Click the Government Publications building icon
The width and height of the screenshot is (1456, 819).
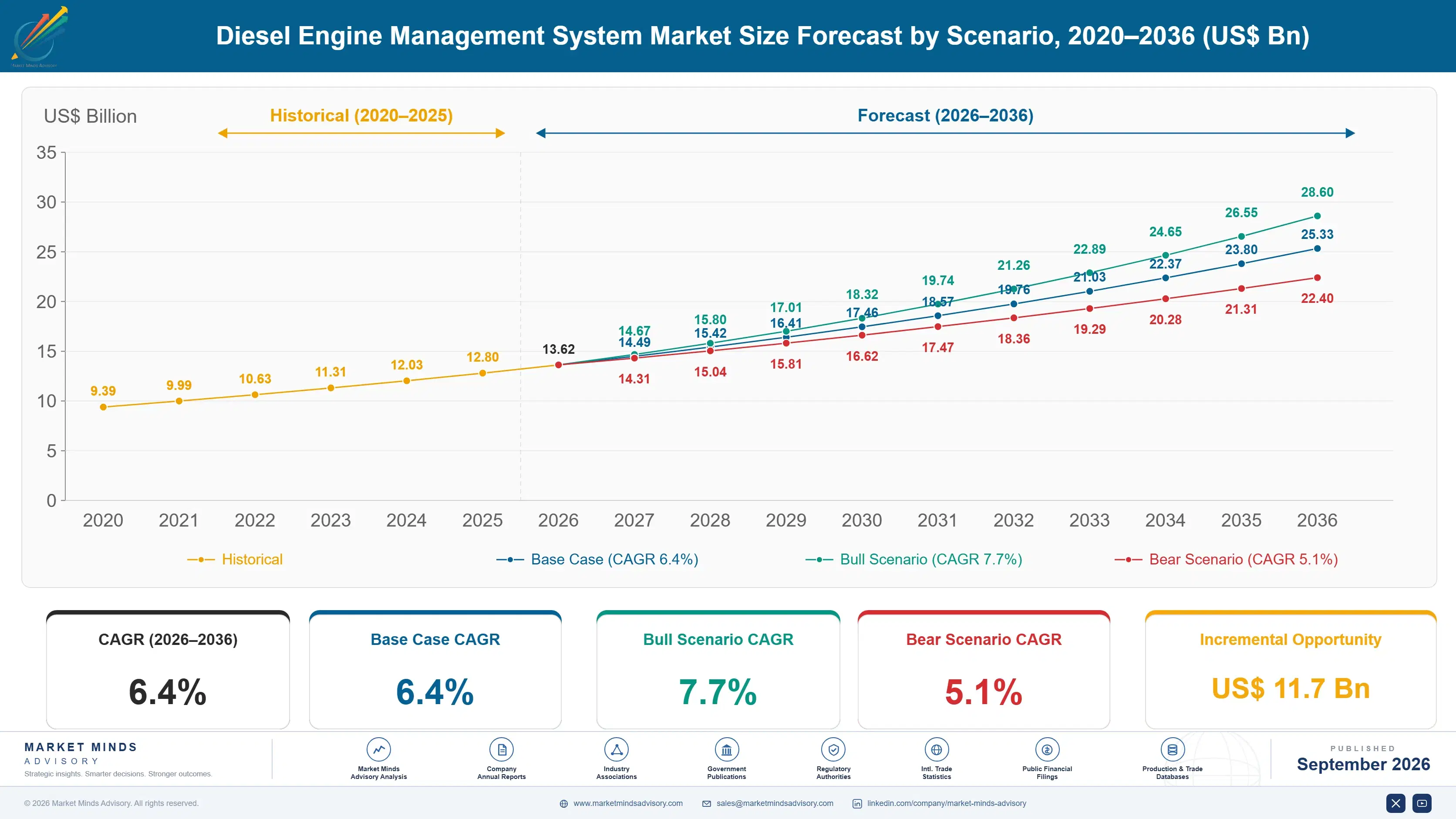[x=726, y=749]
